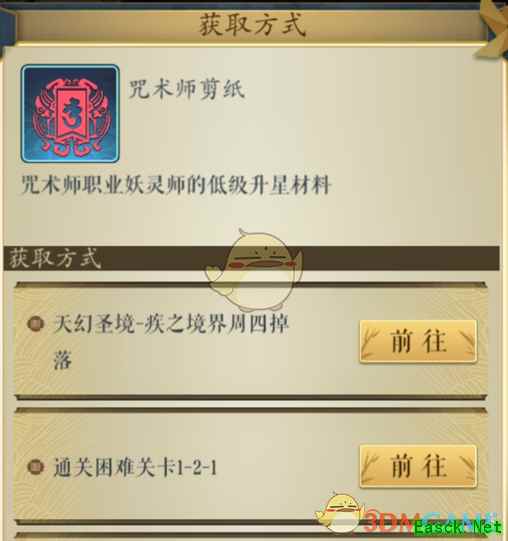The height and width of the screenshot is (541, 508).
Task: Tap 前往 for the 天幻圣境 drop source
Action: click(418, 341)
